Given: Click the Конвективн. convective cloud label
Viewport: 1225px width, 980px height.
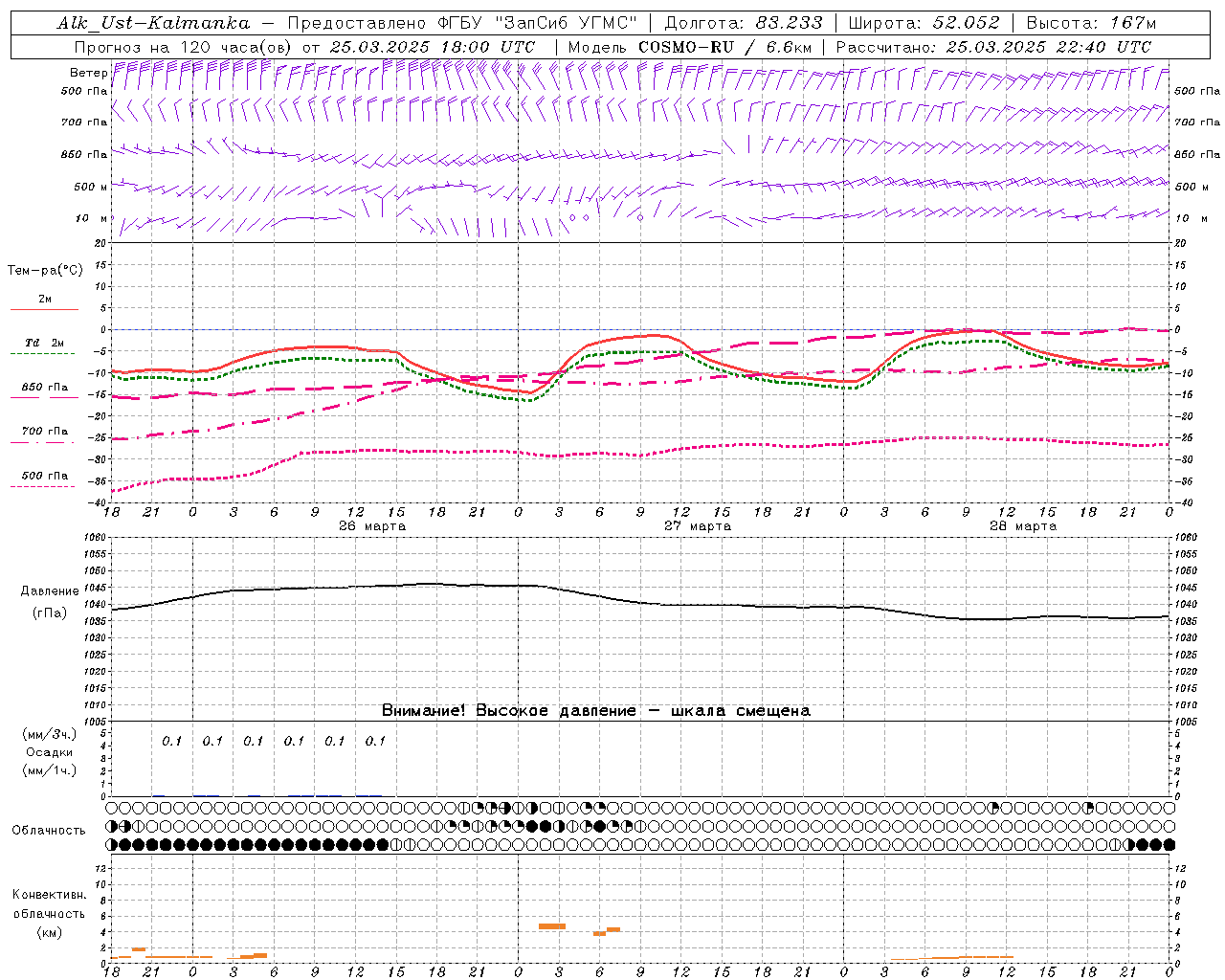Looking at the screenshot, I should tap(49, 895).
